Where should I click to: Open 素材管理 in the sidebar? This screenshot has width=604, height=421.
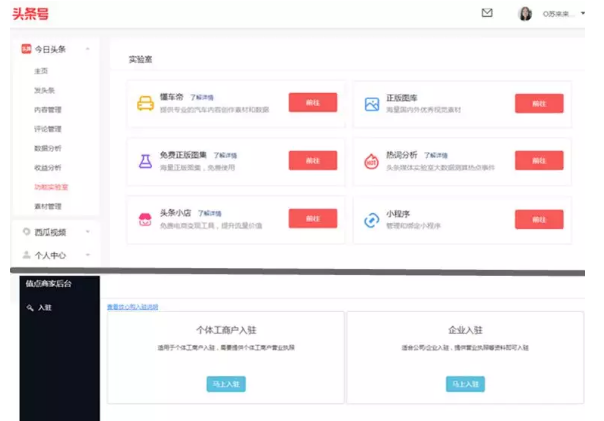[x=48, y=206]
